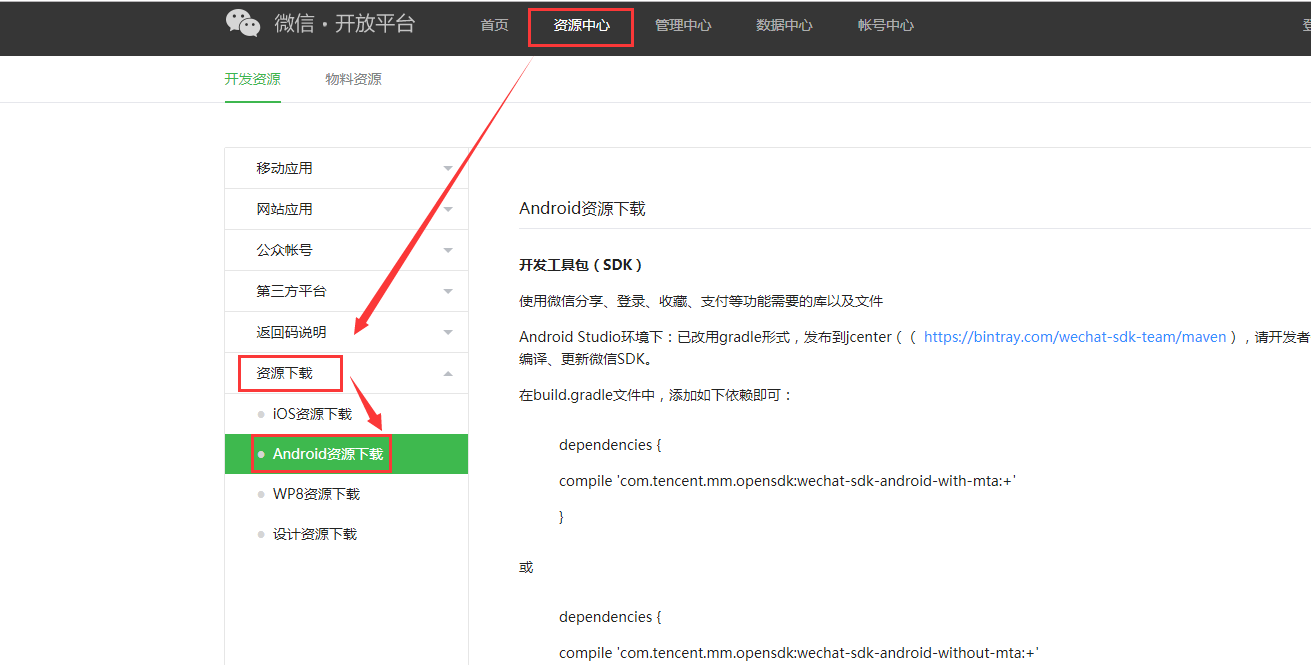Screen dimensions: 1311x665
Task: Expand the 公众帐号 section arrow
Action: click(448, 251)
